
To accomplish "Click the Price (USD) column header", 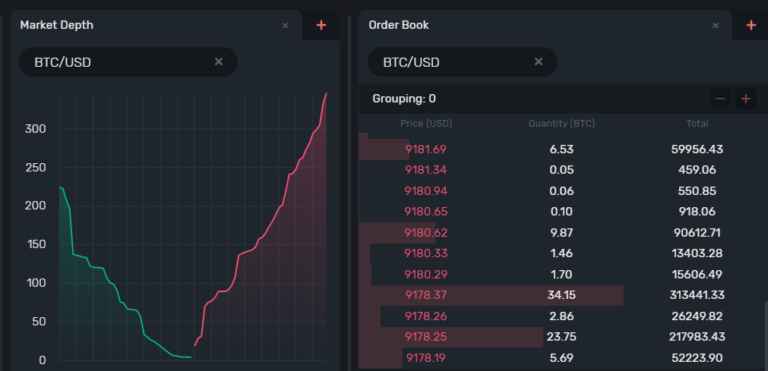I will 426,124.
